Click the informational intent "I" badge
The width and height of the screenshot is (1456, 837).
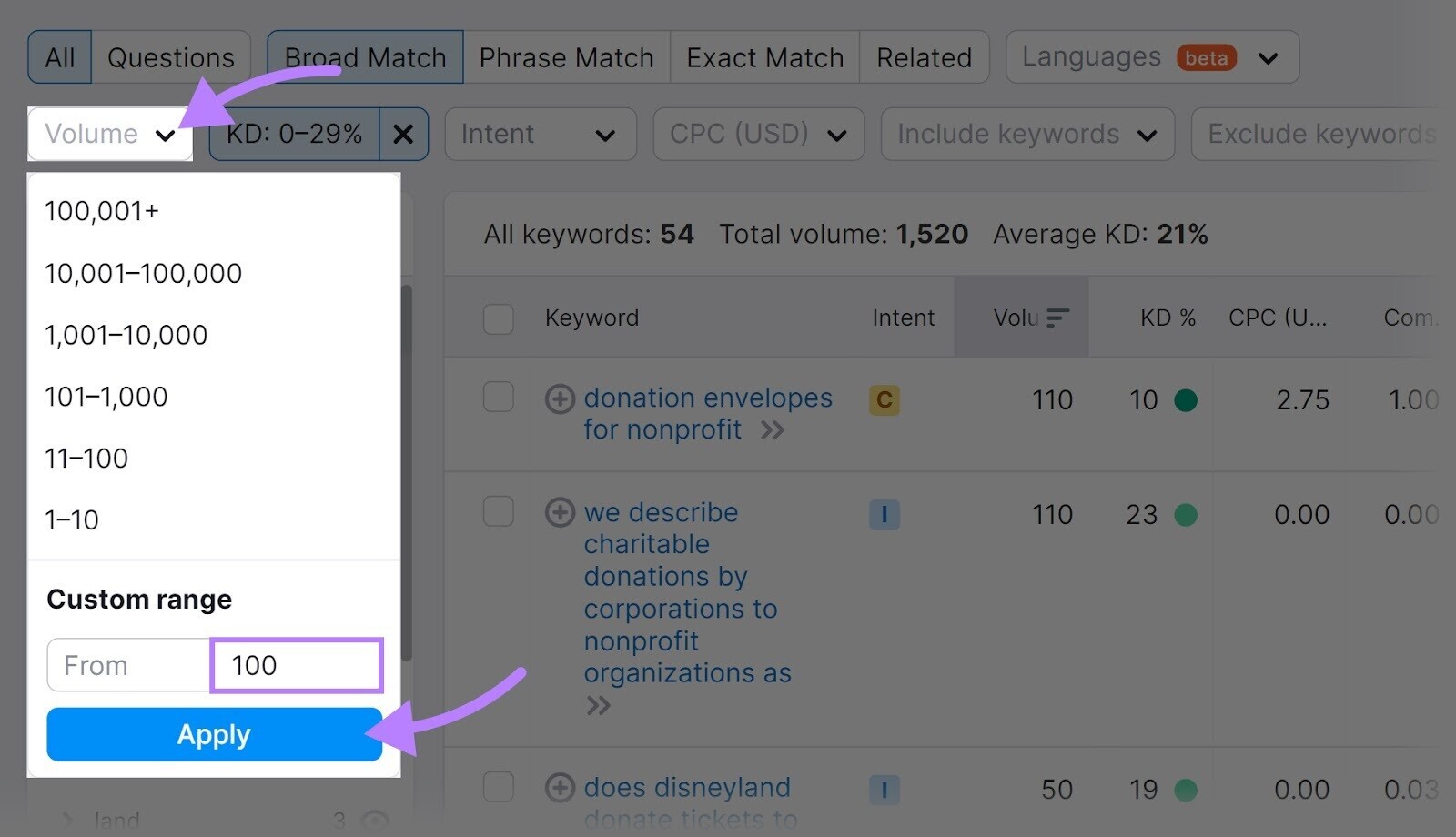(x=885, y=513)
